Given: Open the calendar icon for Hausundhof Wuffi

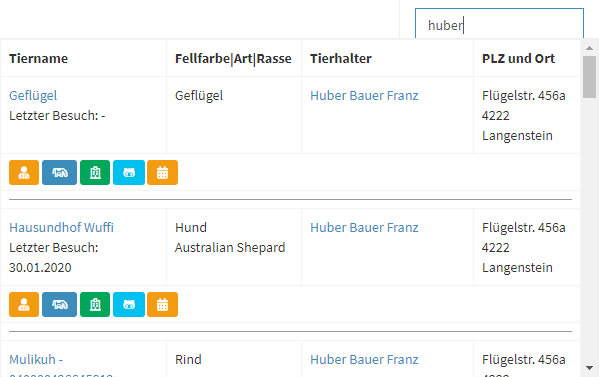Looking at the screenshot, I should click(x=163, y=304).
